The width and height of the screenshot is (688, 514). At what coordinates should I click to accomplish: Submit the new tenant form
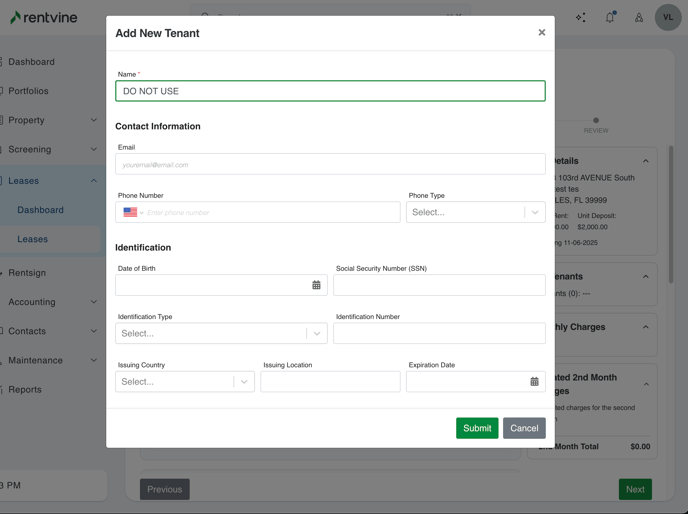click(477, 428)
